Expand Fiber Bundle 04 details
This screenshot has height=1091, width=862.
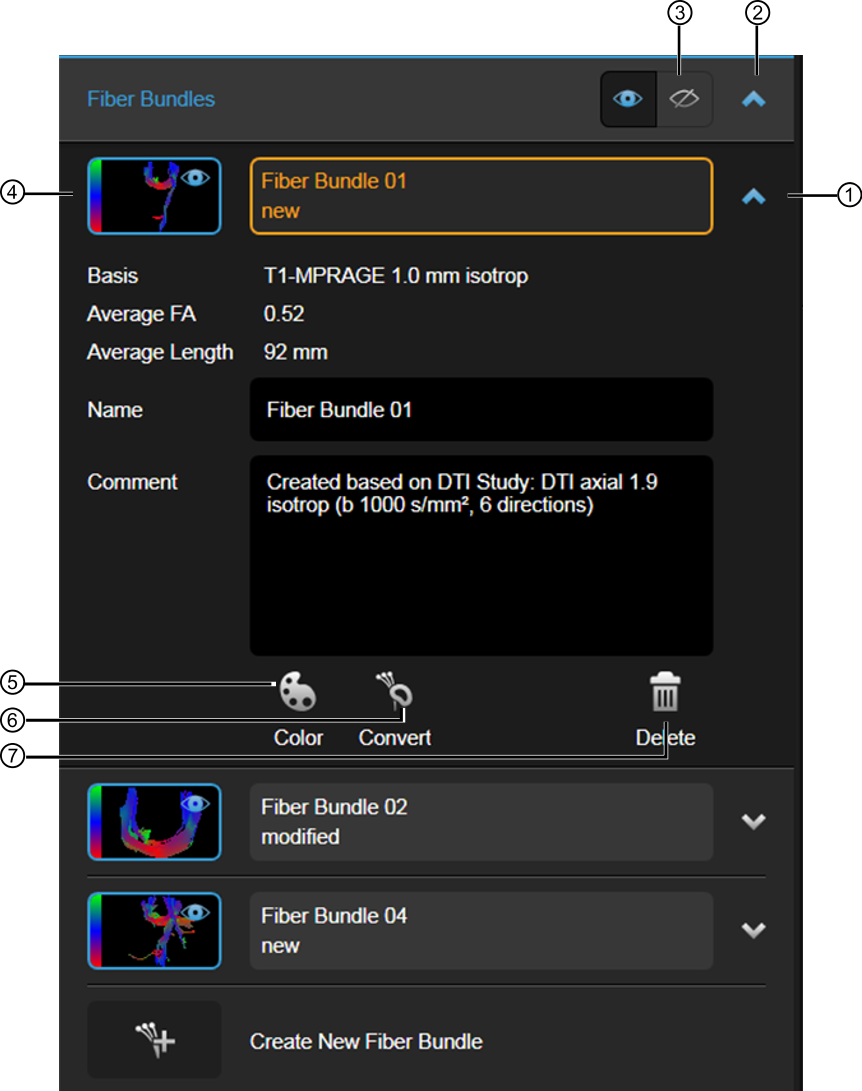click(753, 930)
